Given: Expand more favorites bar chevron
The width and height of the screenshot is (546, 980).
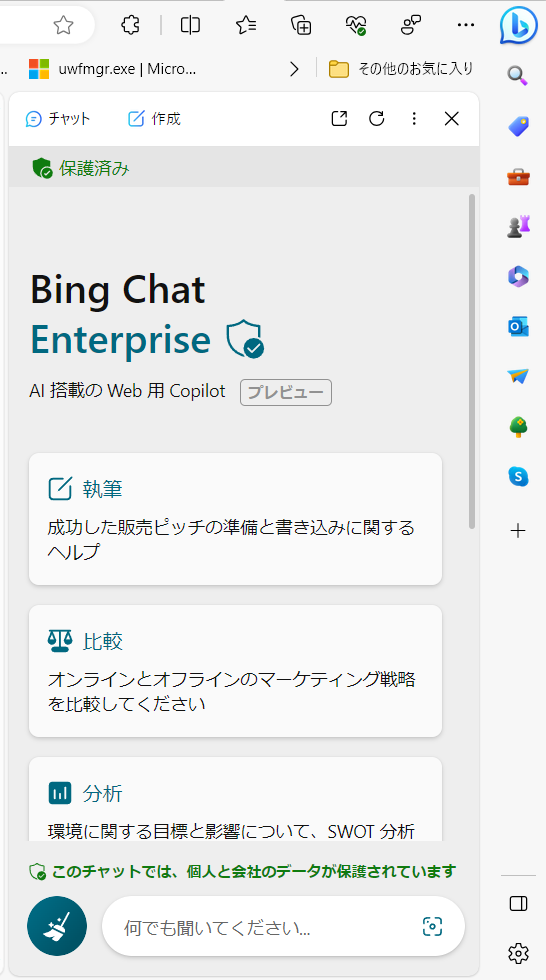Looking at the screenshot, I should 294,69.
